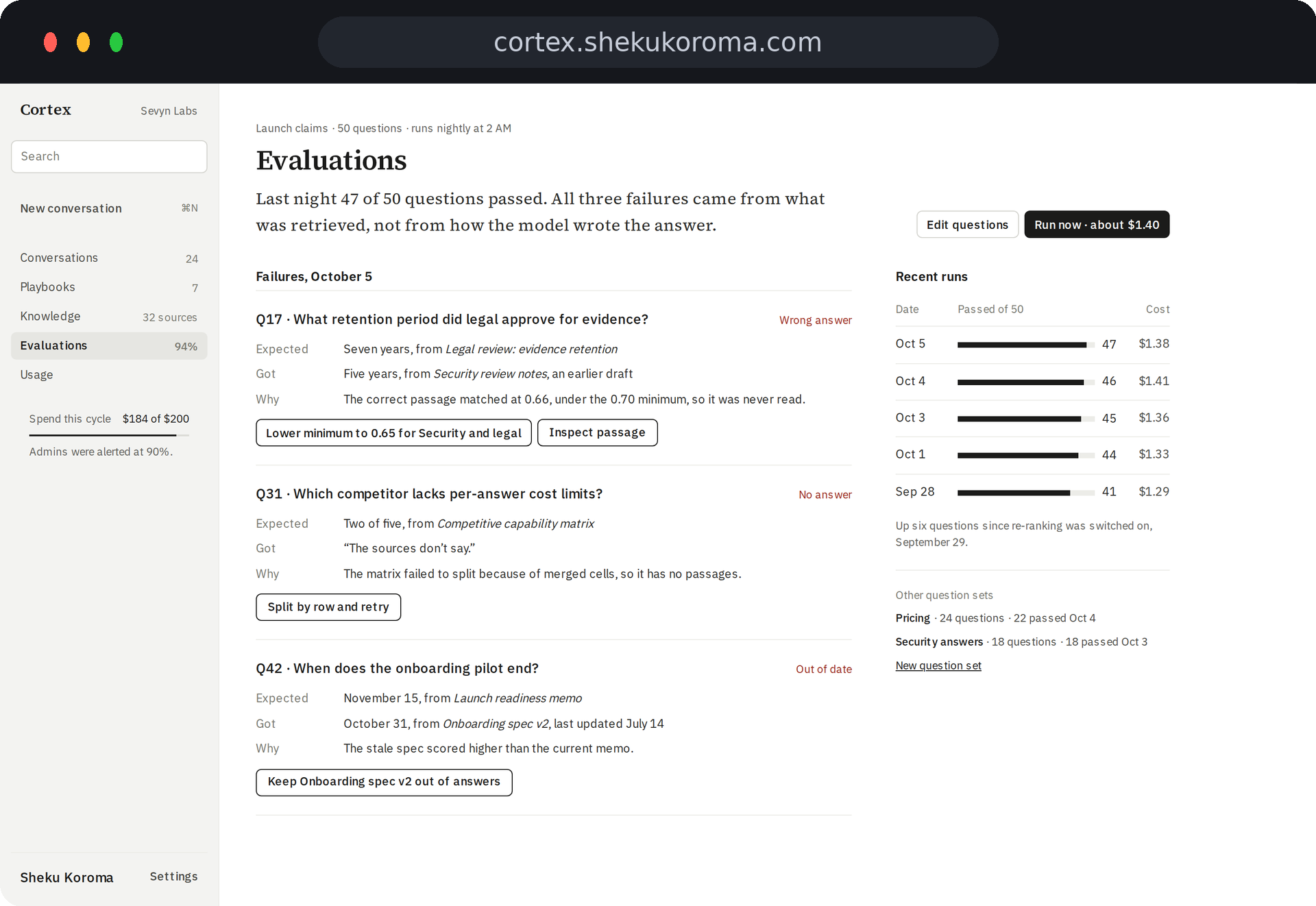
Task: Open the Pricing question set
Action: point(912,618)
